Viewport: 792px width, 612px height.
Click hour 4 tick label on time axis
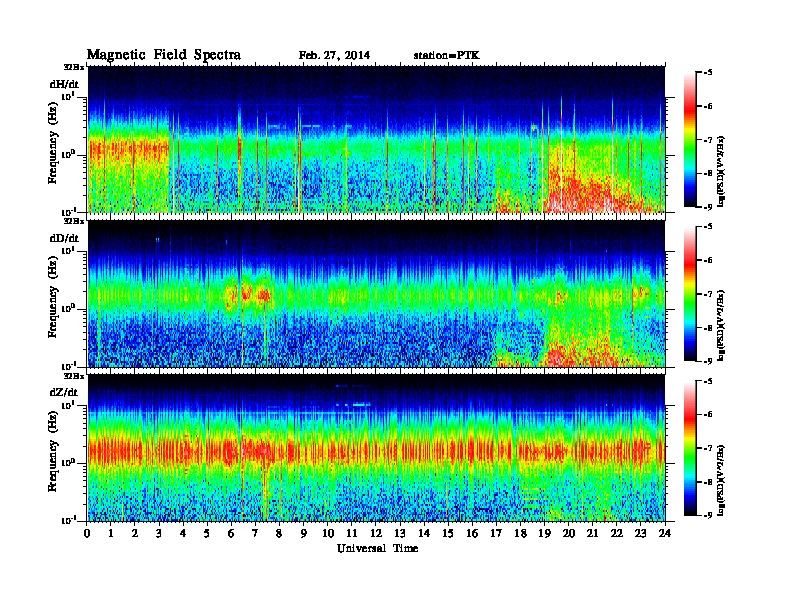coord(183,533)
